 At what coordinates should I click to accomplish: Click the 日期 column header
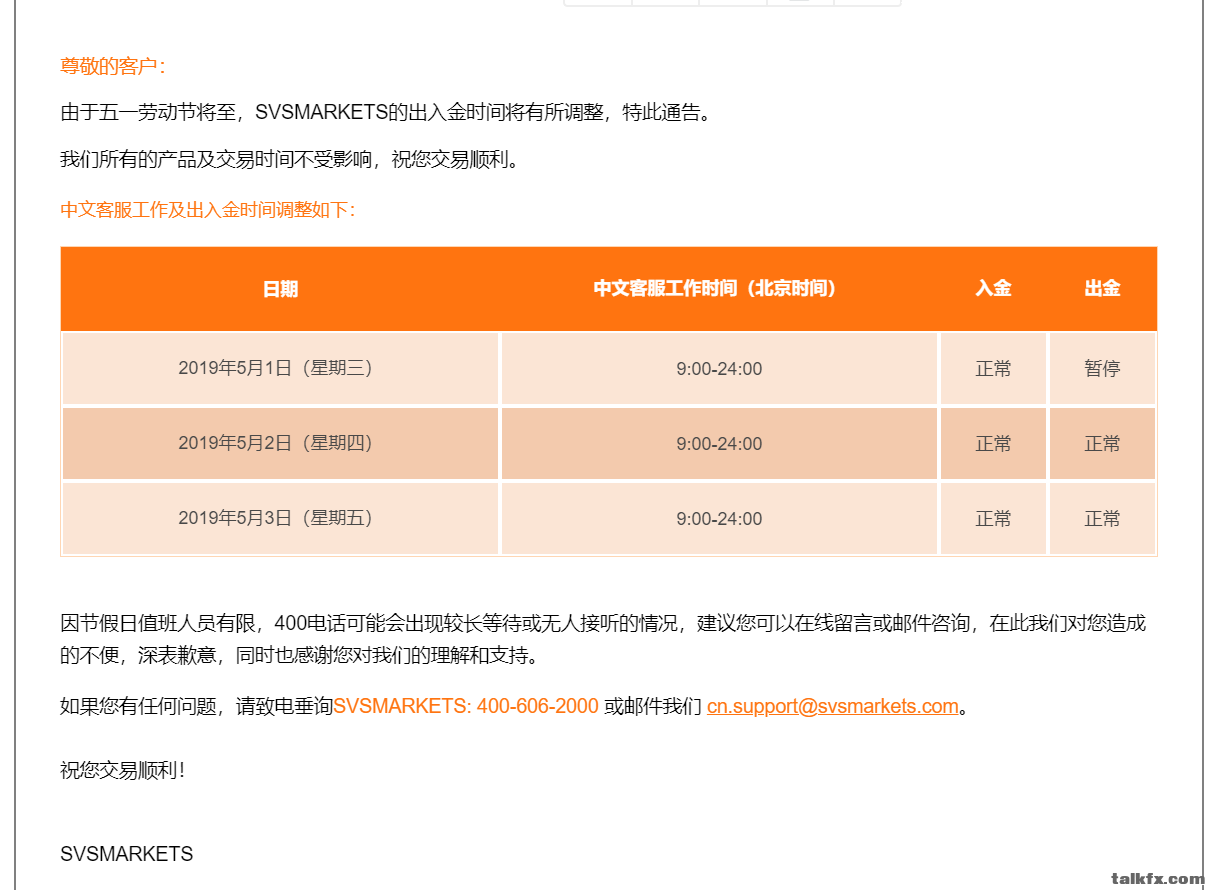pyautogui.click(x=280, y=289)
